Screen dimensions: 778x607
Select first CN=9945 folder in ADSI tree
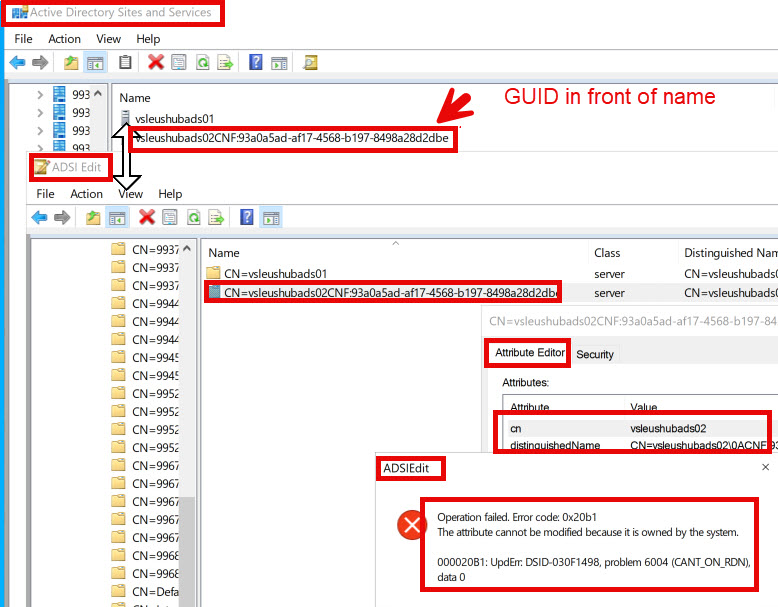coord(145,357)
